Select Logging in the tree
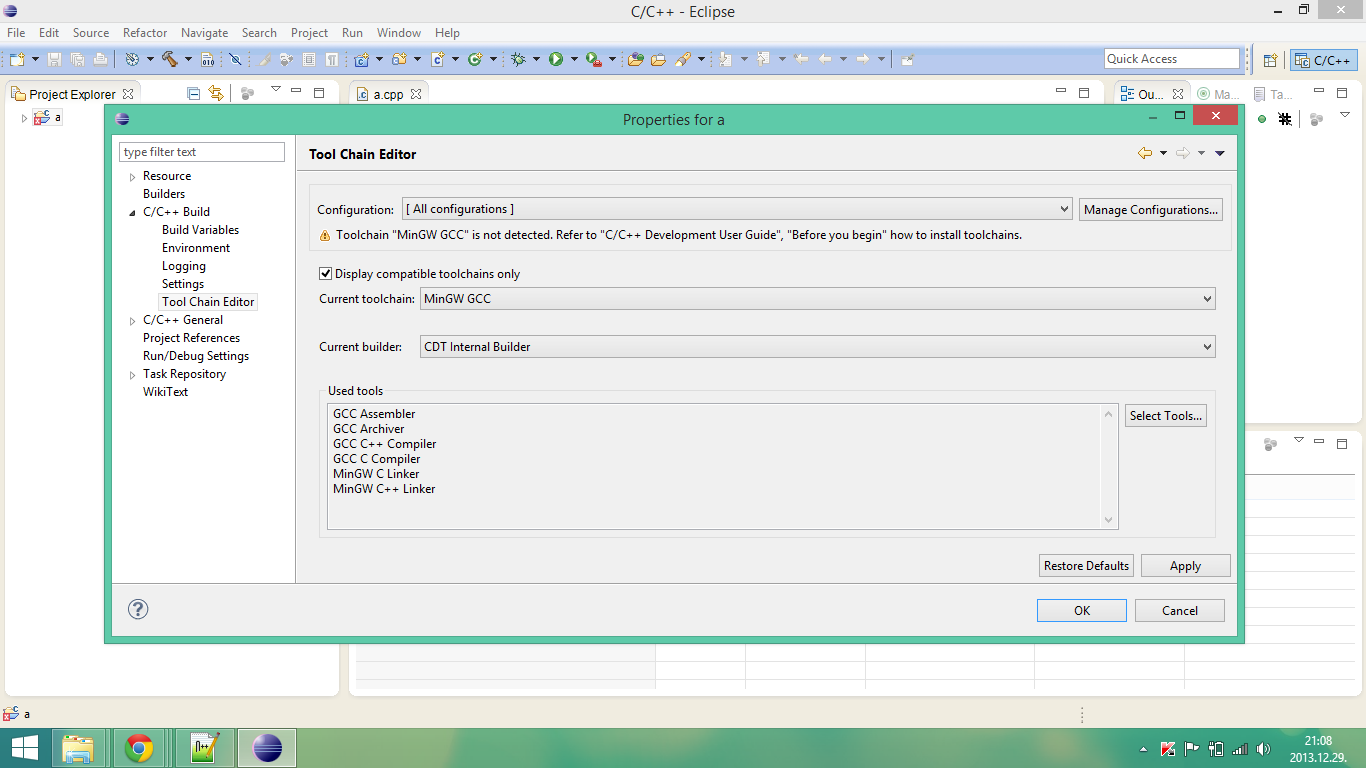This screenshot has width=1366, height=768. (184, 266)
